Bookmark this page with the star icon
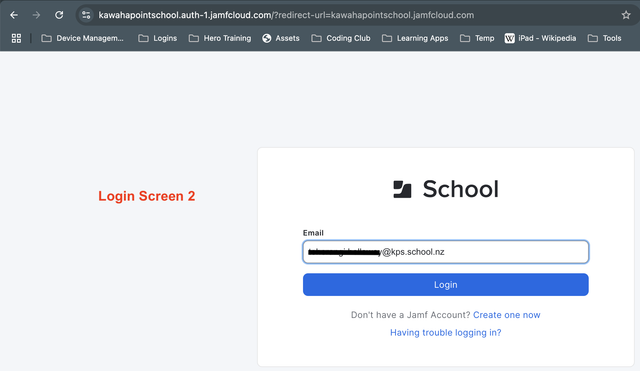 626,15
